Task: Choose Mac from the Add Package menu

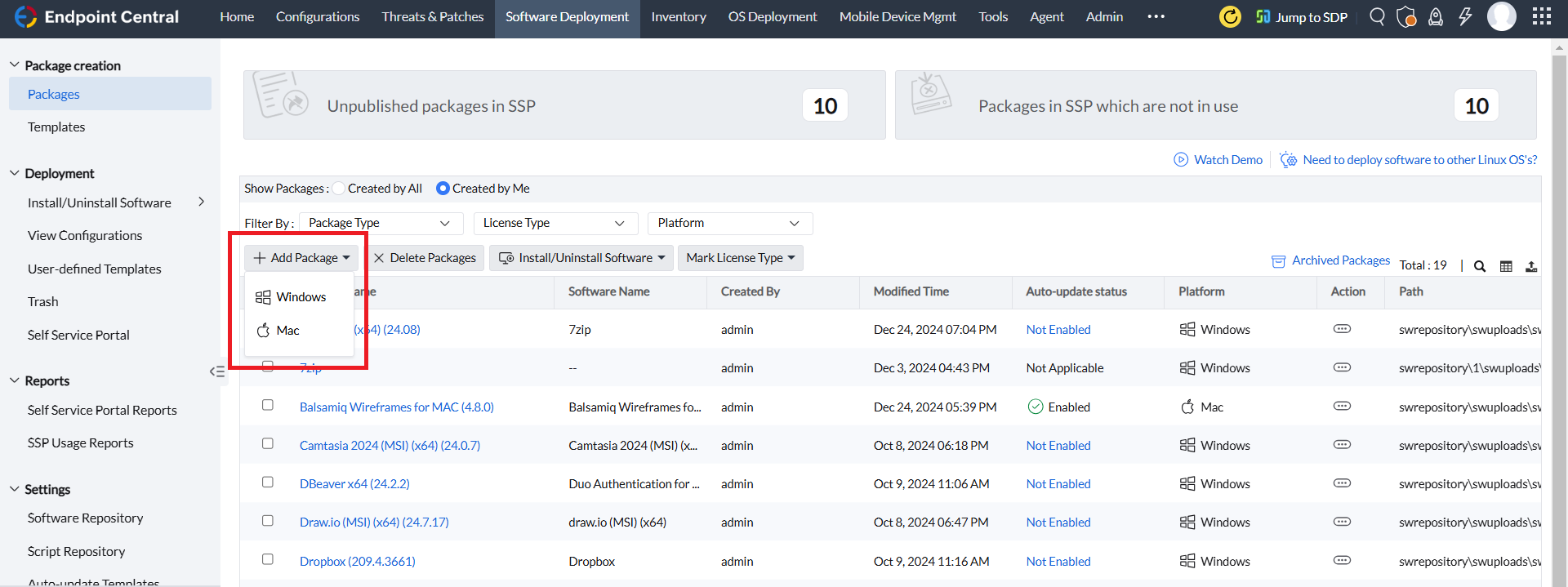Action: click(x=287, y=331)
